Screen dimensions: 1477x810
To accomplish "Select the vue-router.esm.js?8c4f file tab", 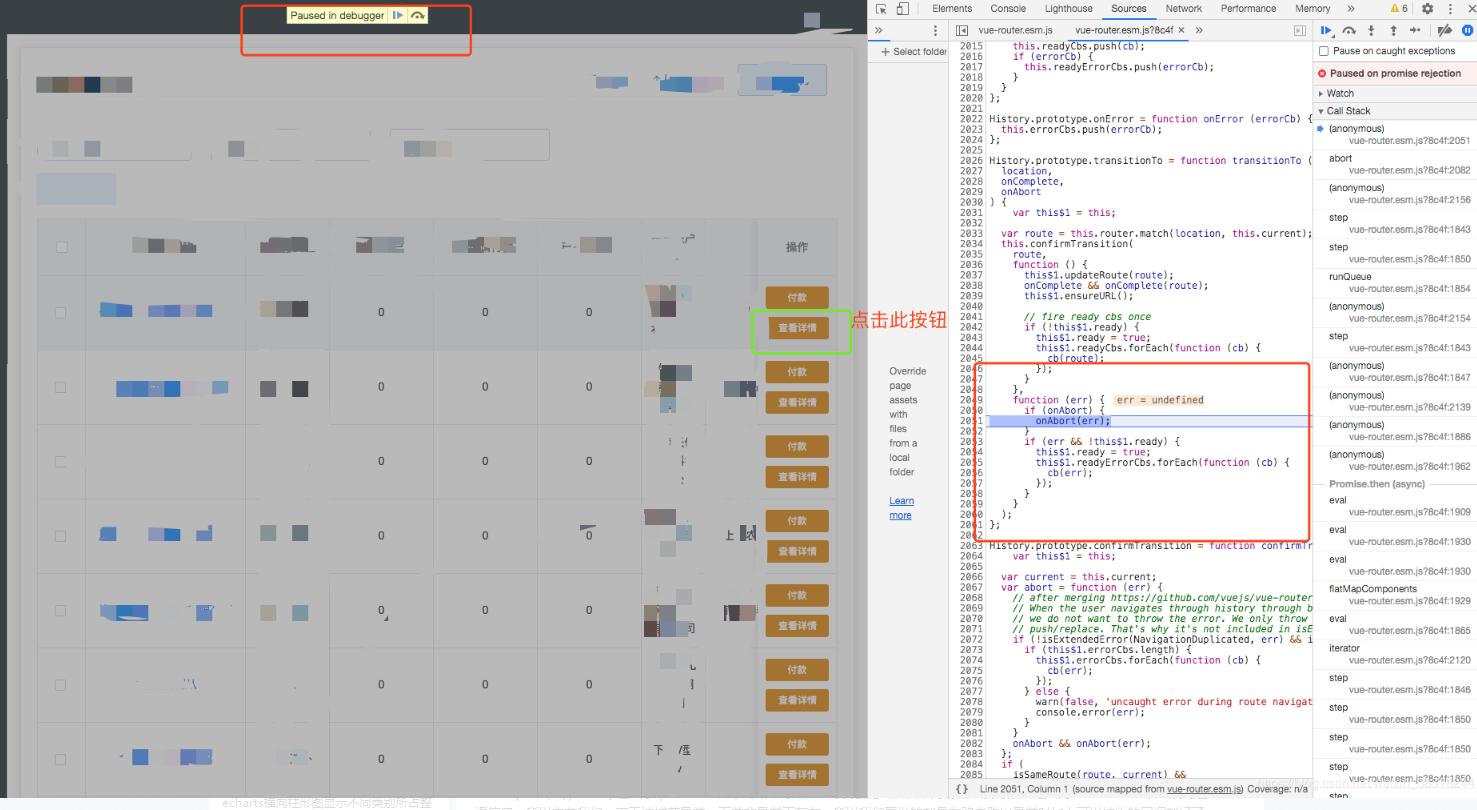I will pyautogui.click(x=1124, y=30).
